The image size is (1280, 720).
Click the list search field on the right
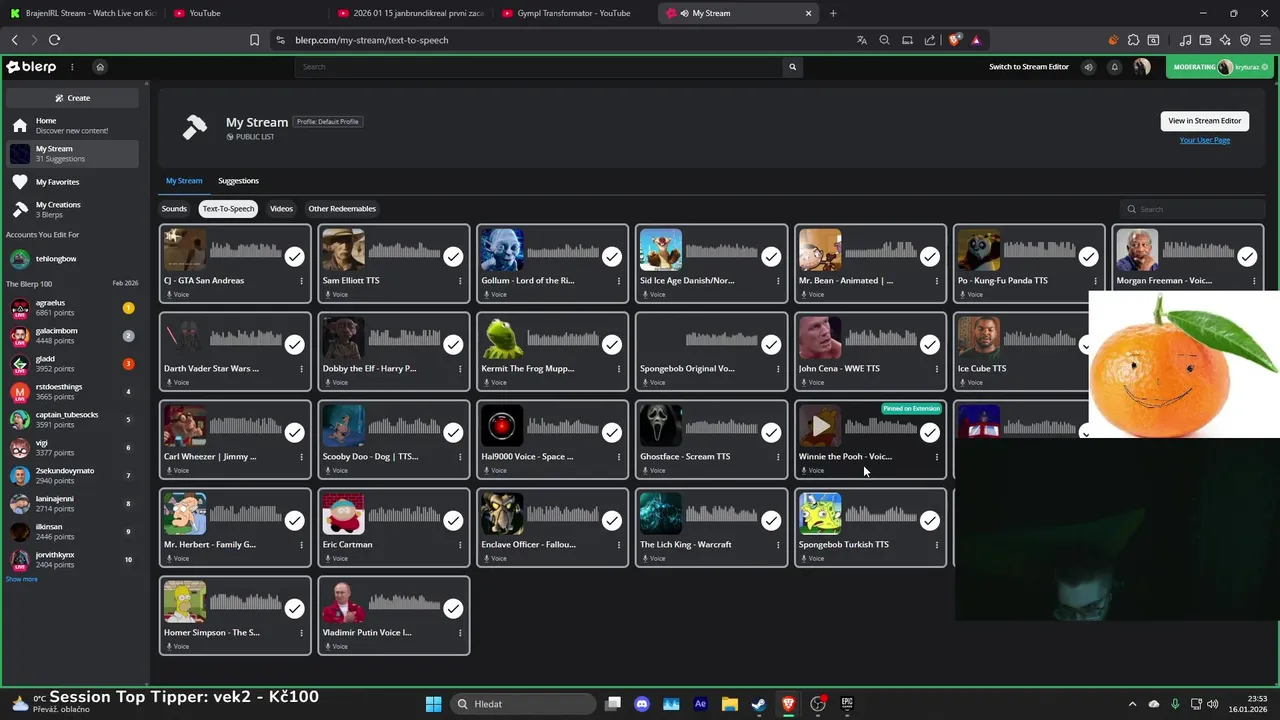tap(1192, 209)
